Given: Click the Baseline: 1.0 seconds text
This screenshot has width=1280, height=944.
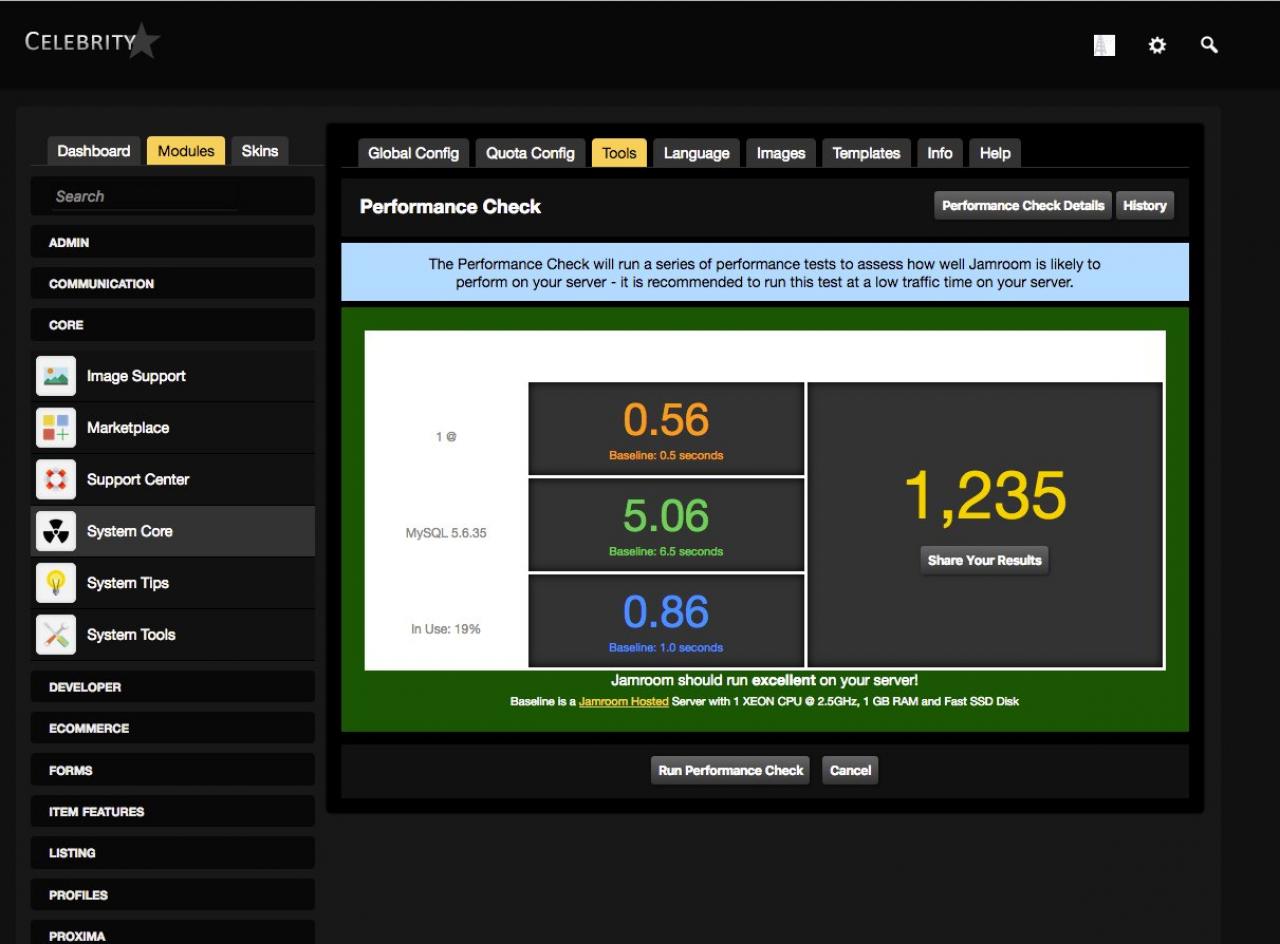Looking at the screenshot, I should tap(666, 647).
